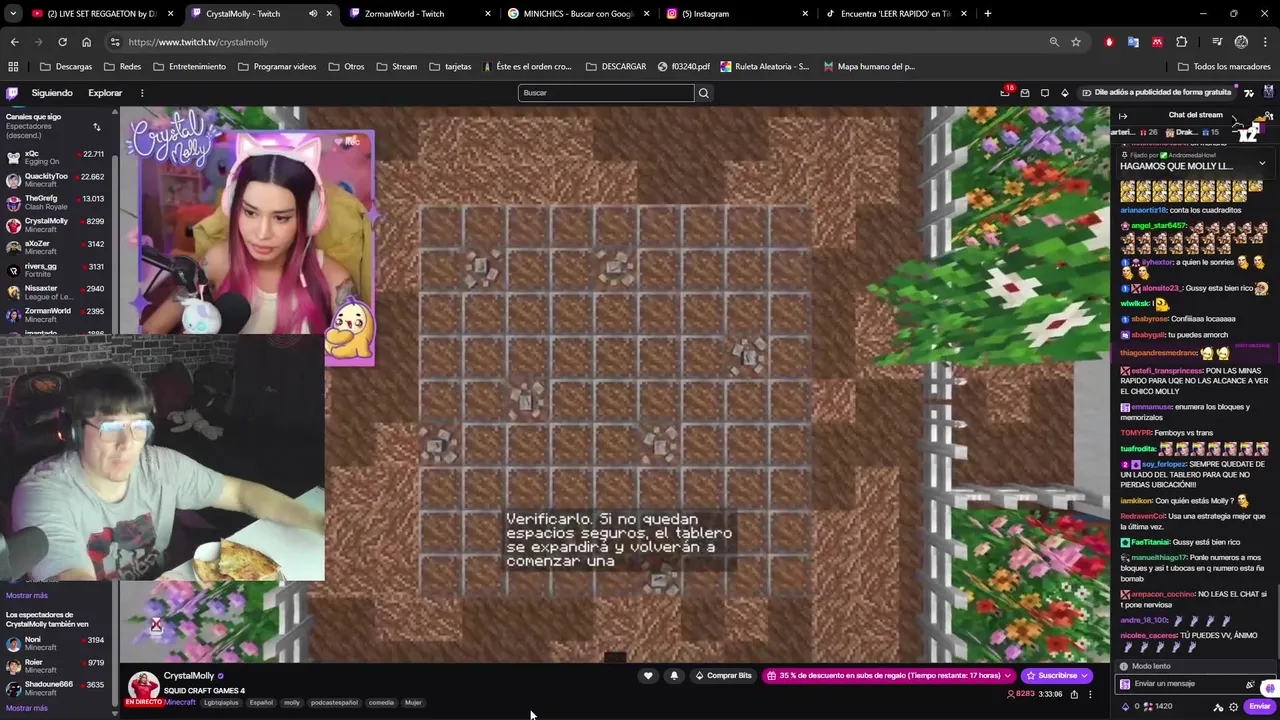
Task: Click the CrystalMolly channel avatar
Action: (144, 686)
